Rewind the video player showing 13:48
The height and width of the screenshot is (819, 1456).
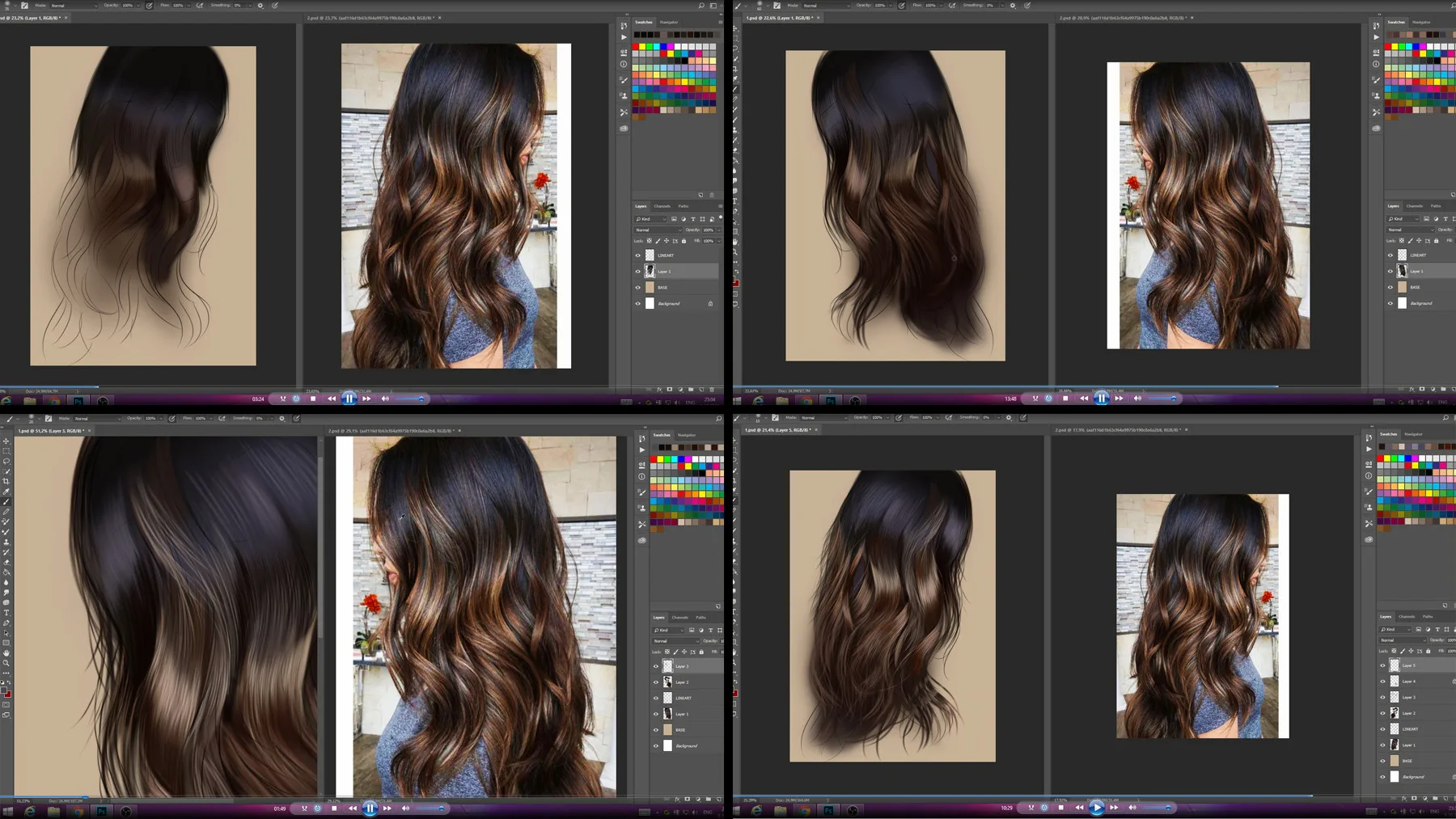pyautogui.click(x=1084, y=399)
